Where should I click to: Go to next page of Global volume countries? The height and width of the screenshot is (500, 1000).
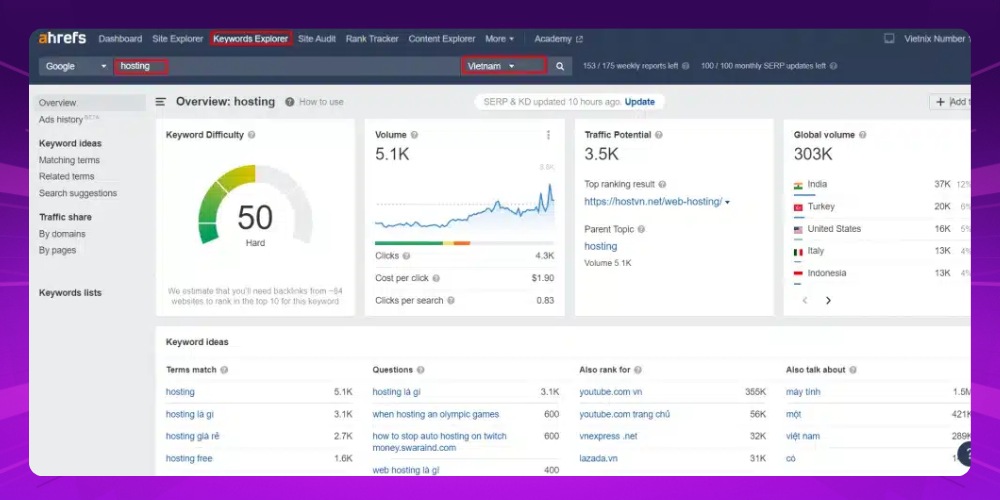click(x=828, y=300)
